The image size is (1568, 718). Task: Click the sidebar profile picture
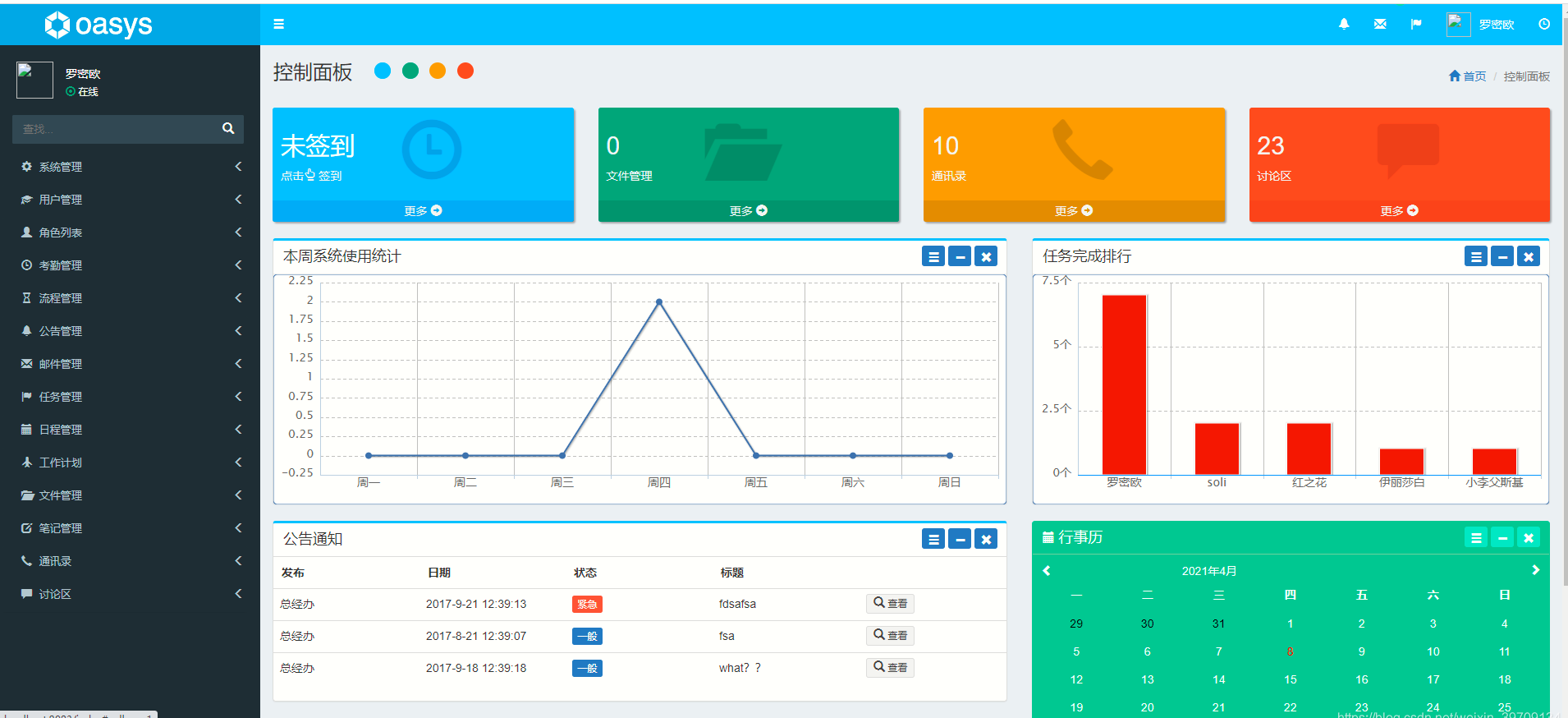(34, 81)
